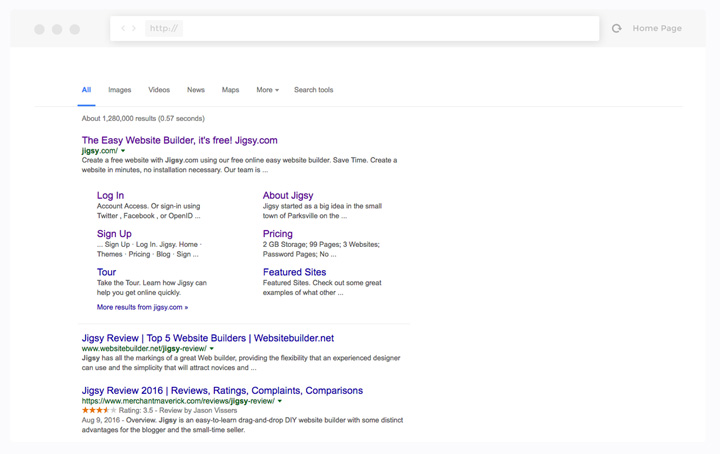Open the Pricing sitelink

pos(278,234)
